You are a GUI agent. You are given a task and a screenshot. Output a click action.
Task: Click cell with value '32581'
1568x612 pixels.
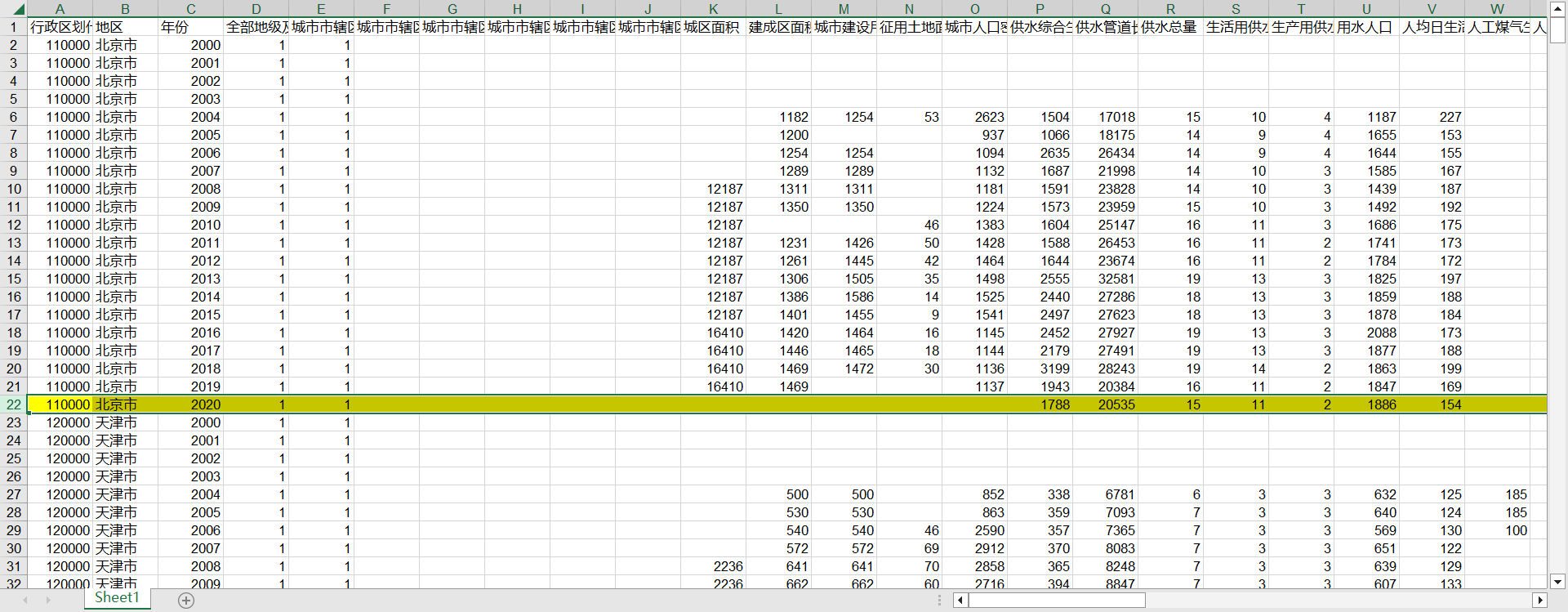tap(1105, 279)
